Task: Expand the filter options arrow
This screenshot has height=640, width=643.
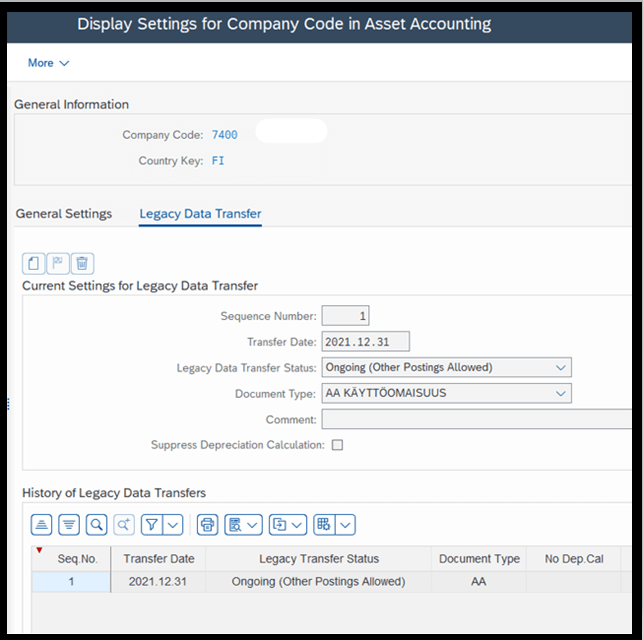Action: [173, 525]
